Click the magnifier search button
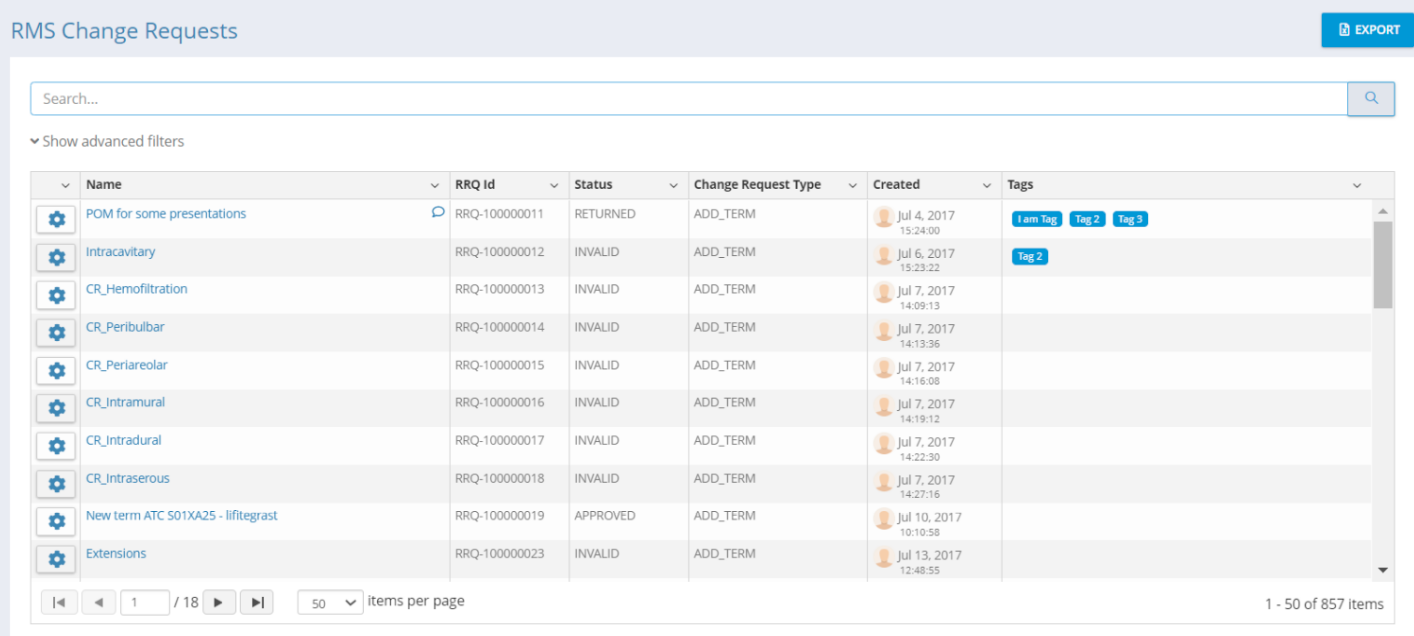Screen dimensions: 1414x636 coord(1371,99)
